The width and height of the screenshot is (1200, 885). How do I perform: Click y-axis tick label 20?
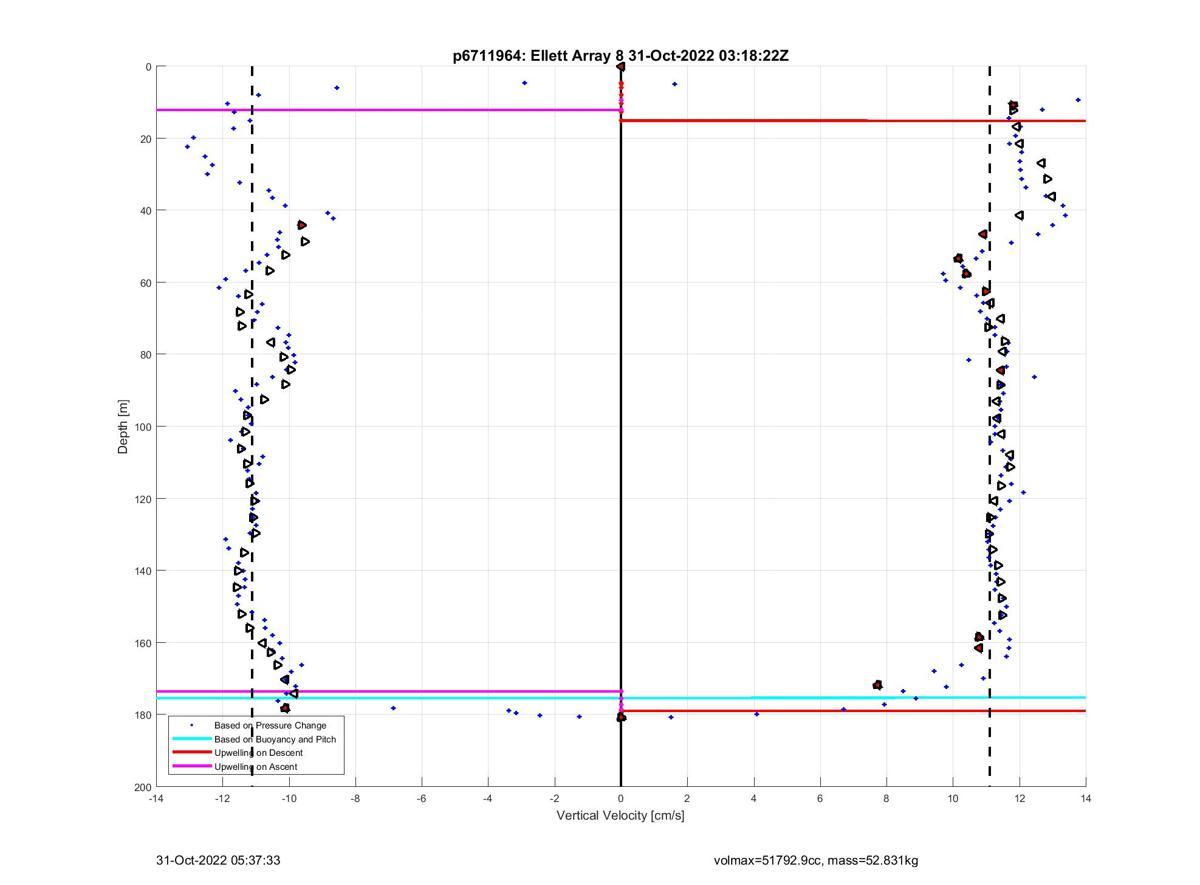click(x=145, y=139)
